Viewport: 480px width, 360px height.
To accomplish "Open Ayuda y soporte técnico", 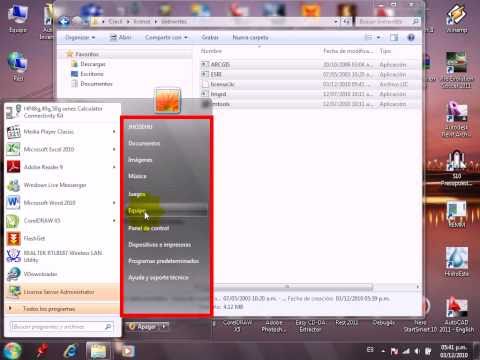I will coord(158,277).
